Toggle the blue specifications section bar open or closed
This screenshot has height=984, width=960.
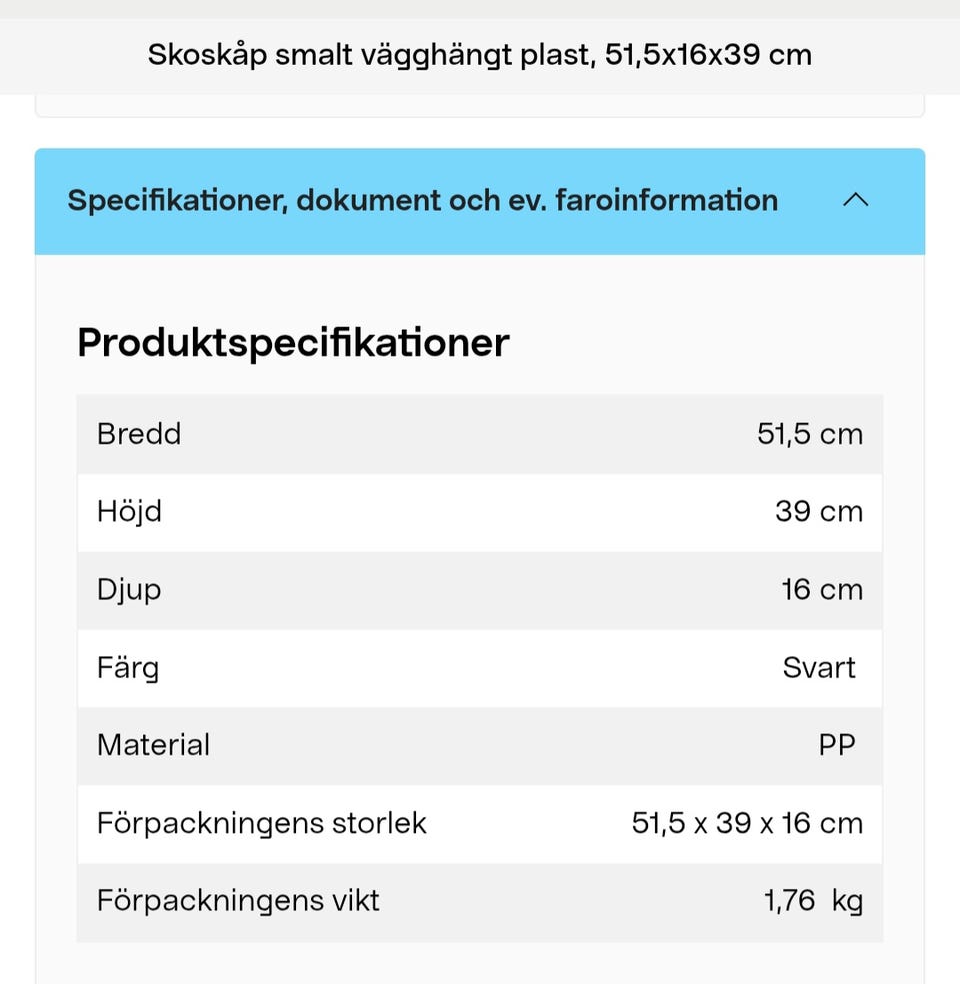pos(480,200)
